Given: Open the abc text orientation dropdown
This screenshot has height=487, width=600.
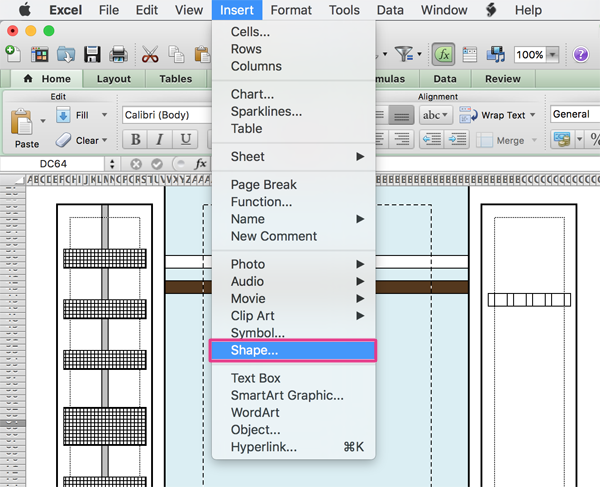Looking at the screenshot, I should click(x=436, y=115).
